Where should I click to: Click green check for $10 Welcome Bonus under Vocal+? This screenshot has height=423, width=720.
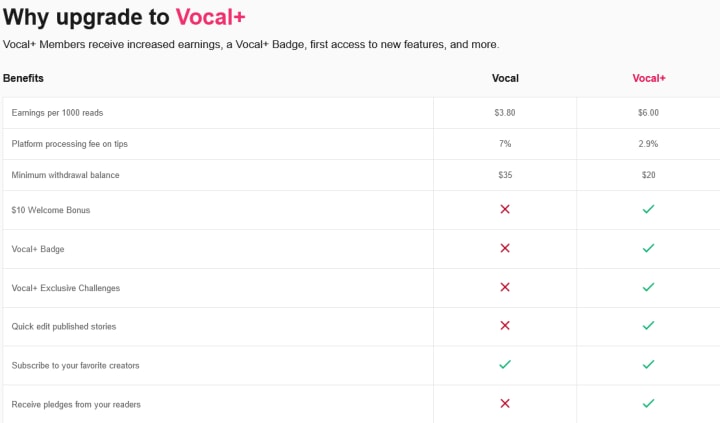648,209
